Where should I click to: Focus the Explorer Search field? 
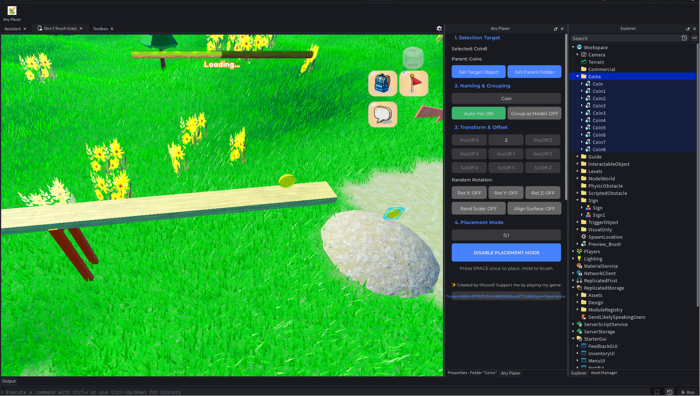(625, 38)
